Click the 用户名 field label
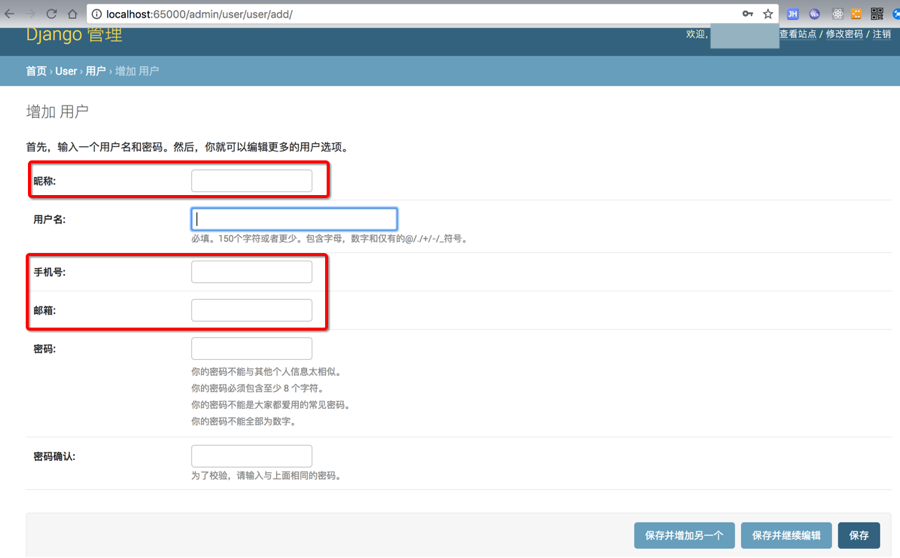This screenshot has height=558, width=900. click(49, 219)
